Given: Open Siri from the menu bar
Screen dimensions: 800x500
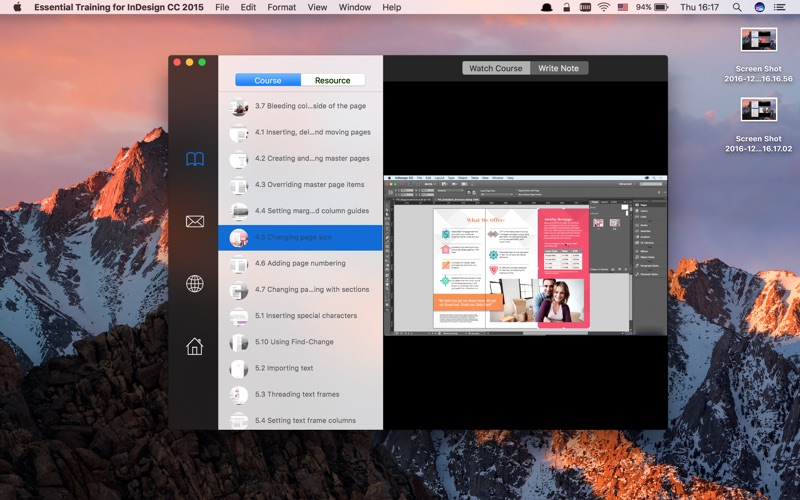Looking at the screenshot, I should 759,7.
